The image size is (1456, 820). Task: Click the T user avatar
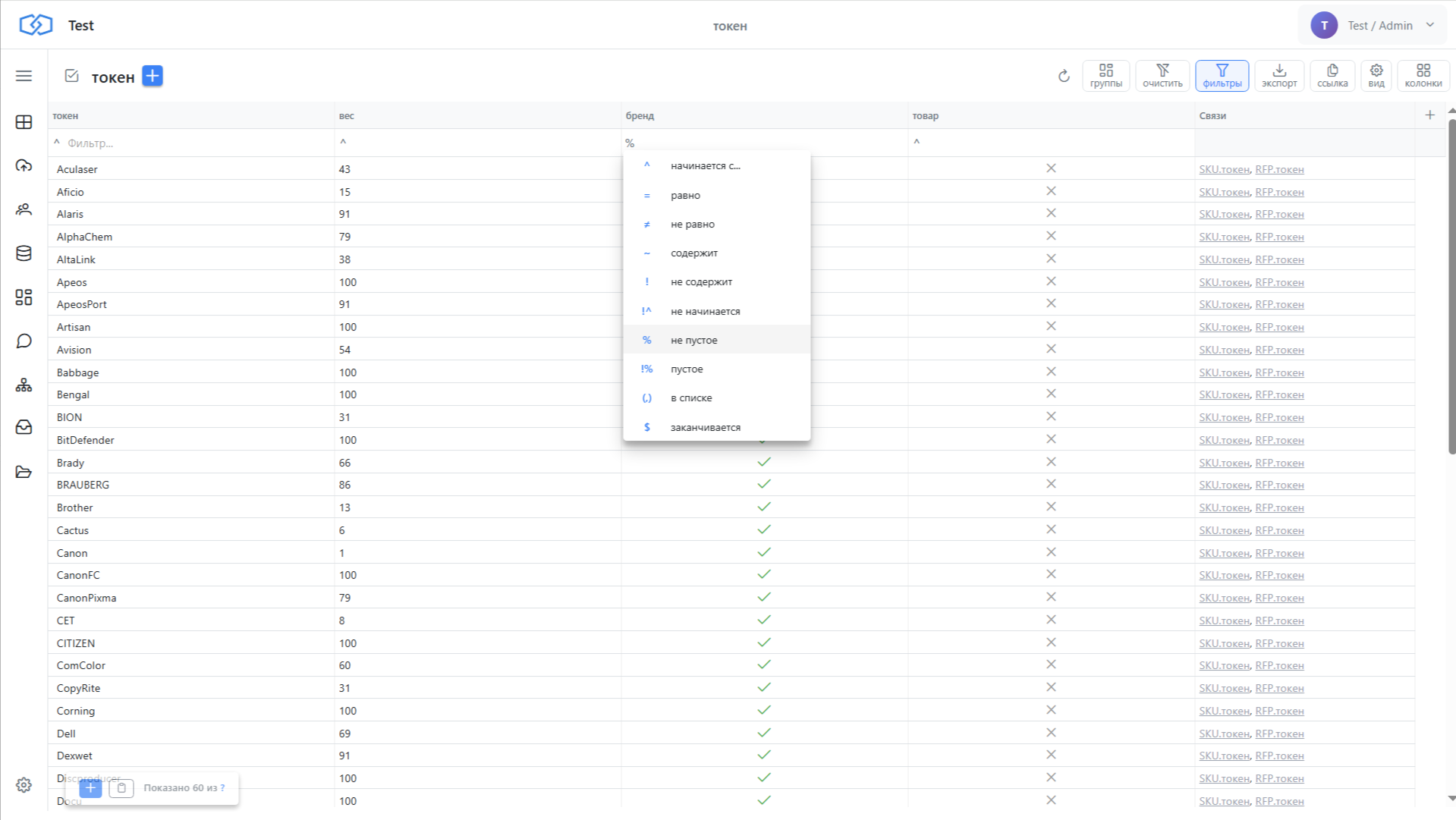point(1324,25)
